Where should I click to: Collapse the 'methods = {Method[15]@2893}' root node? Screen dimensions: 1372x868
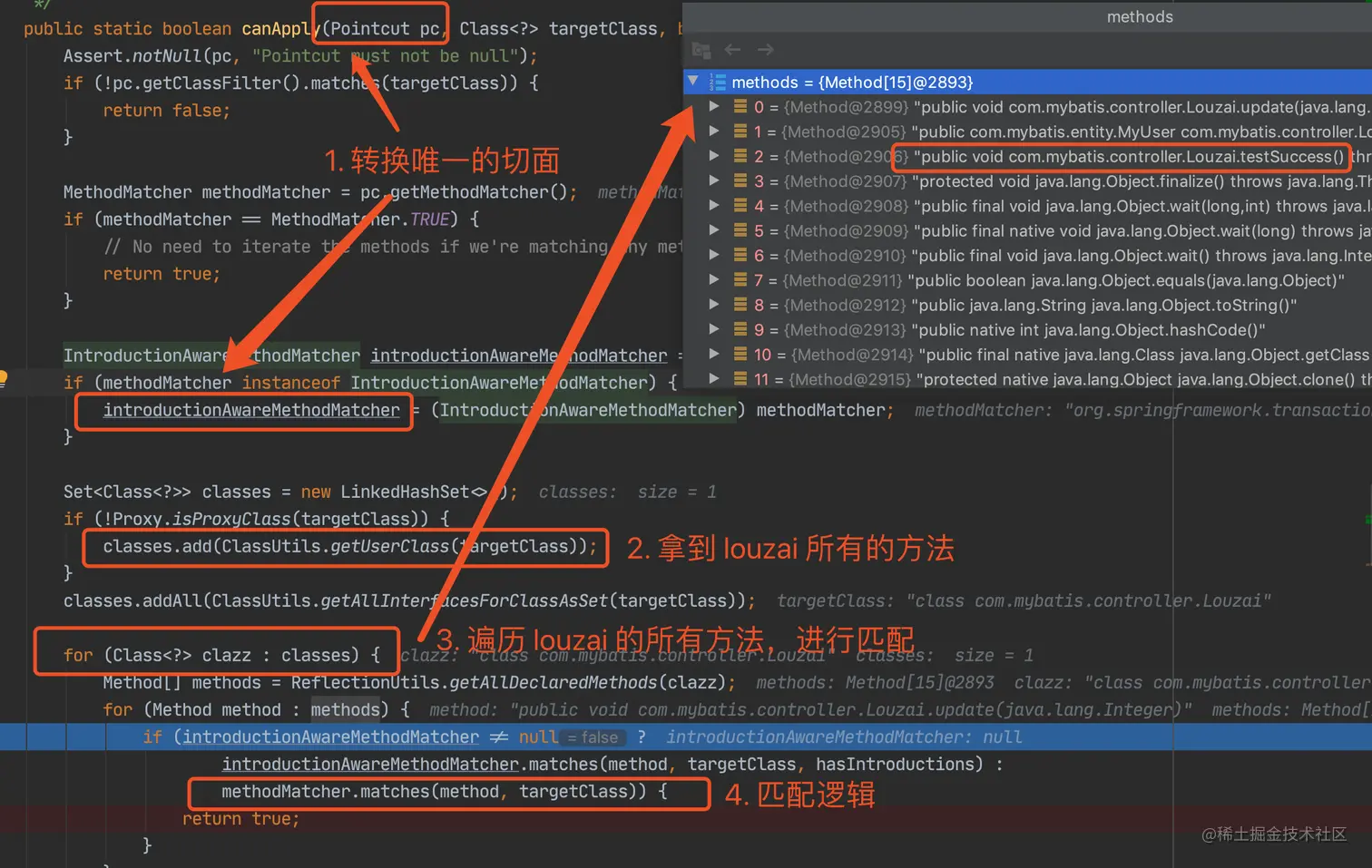click(693, 82)
